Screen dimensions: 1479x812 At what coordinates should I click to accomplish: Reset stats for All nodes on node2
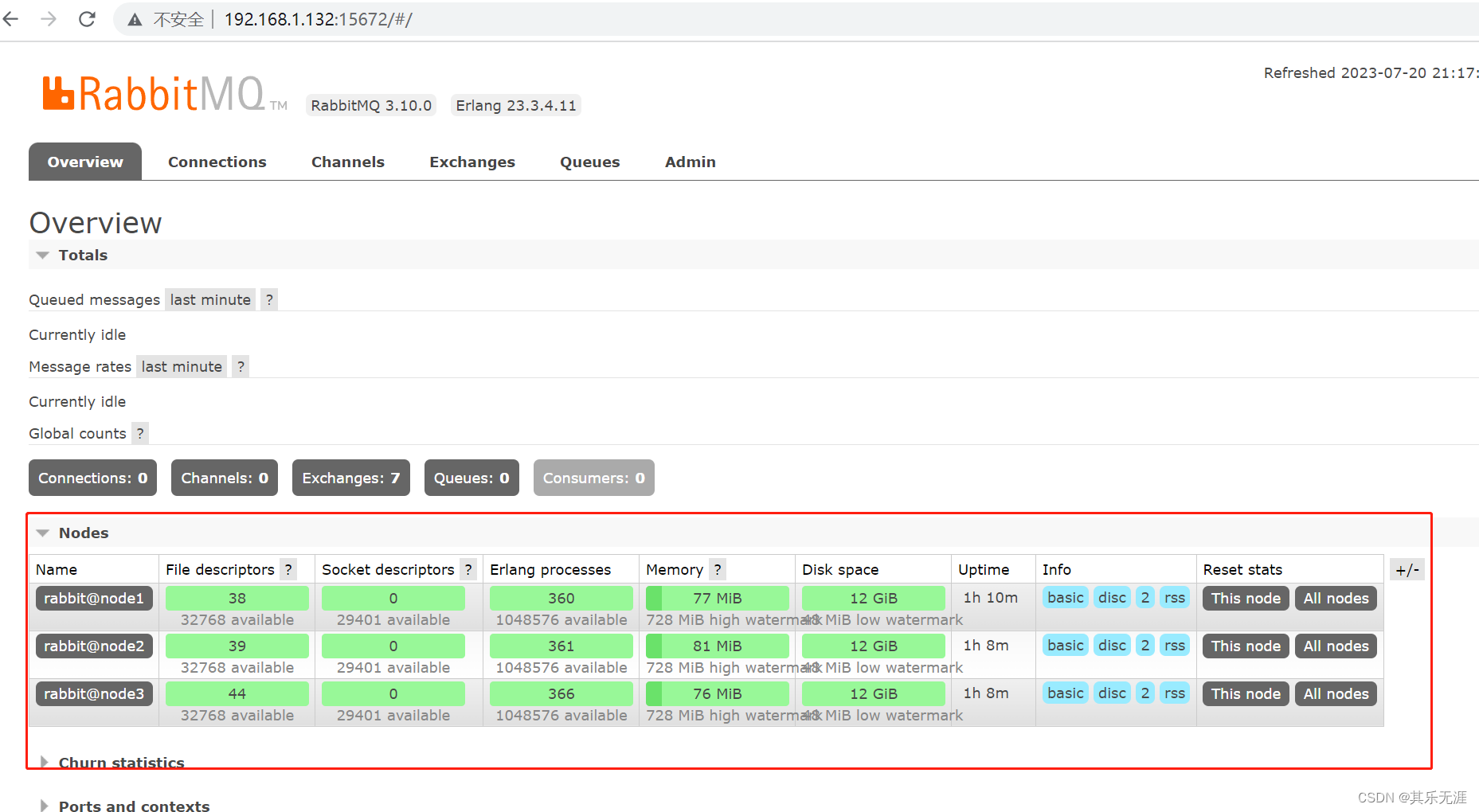(1336, 646)
